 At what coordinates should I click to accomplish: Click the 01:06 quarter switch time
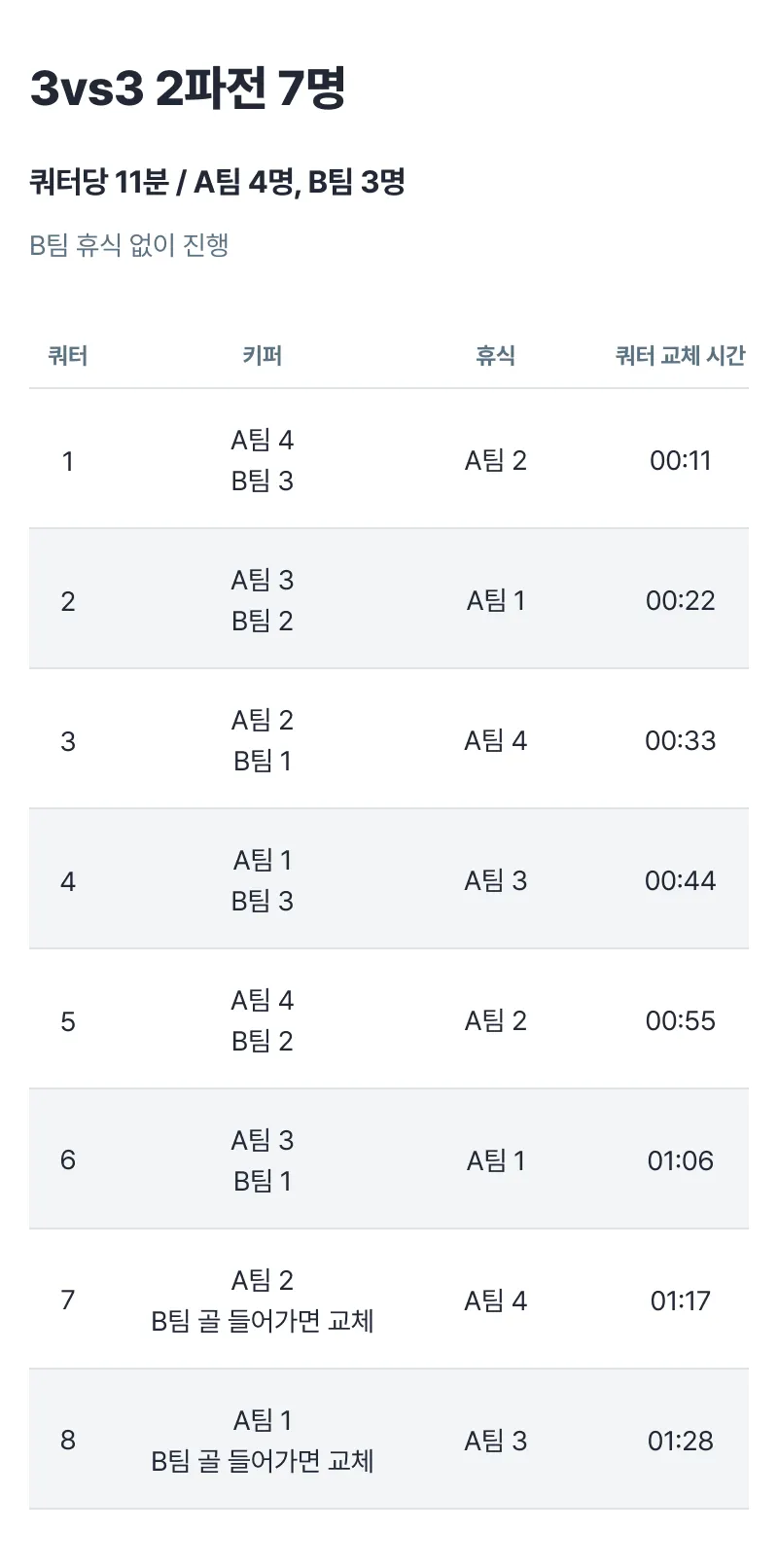click(681, 1160)
